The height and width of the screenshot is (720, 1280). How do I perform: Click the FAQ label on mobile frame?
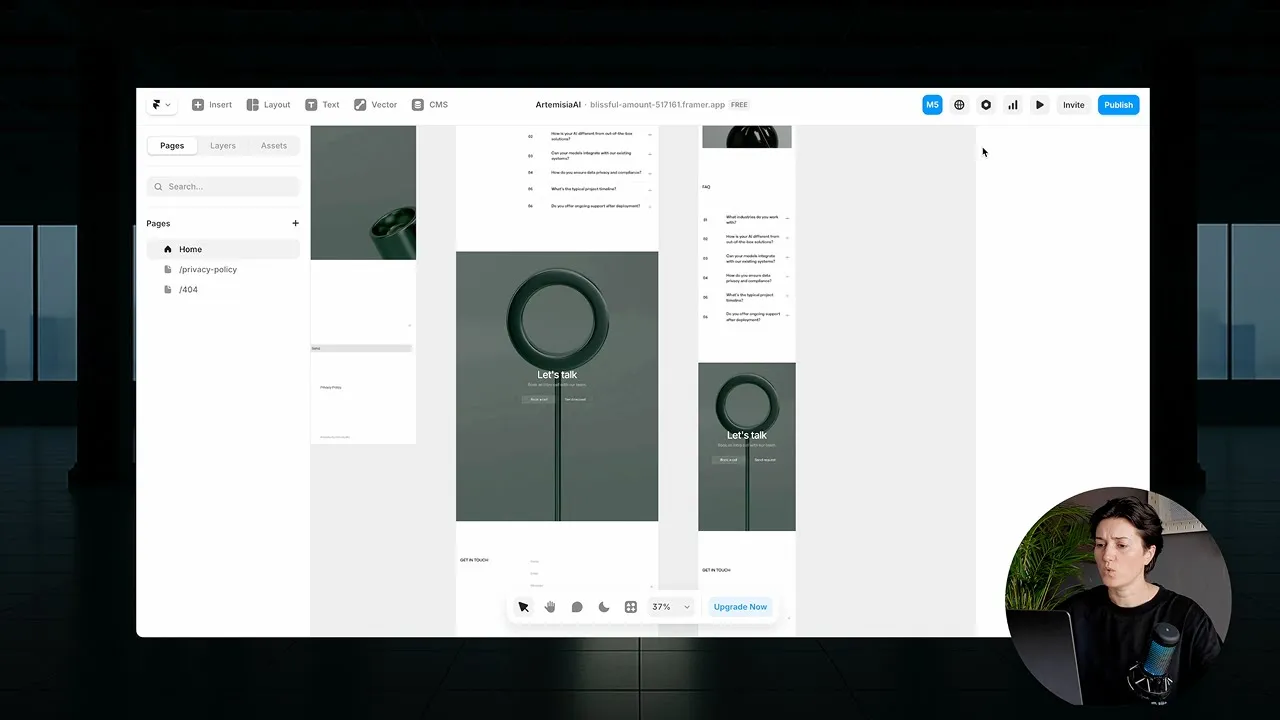[706, 187]
